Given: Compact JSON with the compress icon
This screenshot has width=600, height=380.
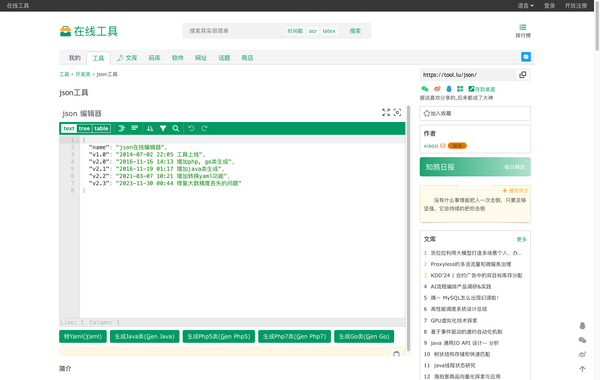Looking at the screenshot, I should (134, 128).
